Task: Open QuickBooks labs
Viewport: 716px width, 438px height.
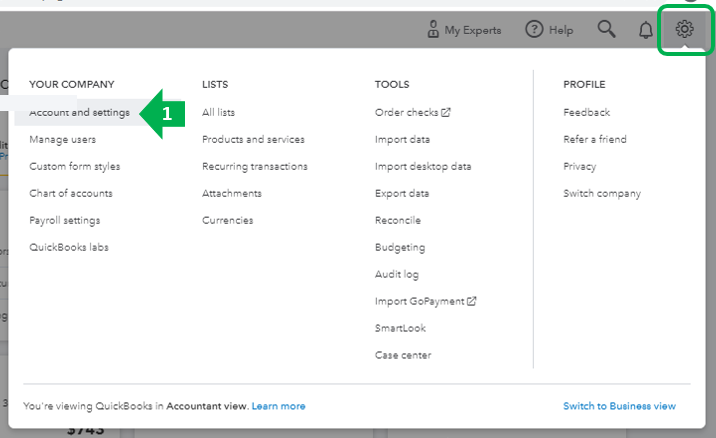Action: (x=69, y=247)
